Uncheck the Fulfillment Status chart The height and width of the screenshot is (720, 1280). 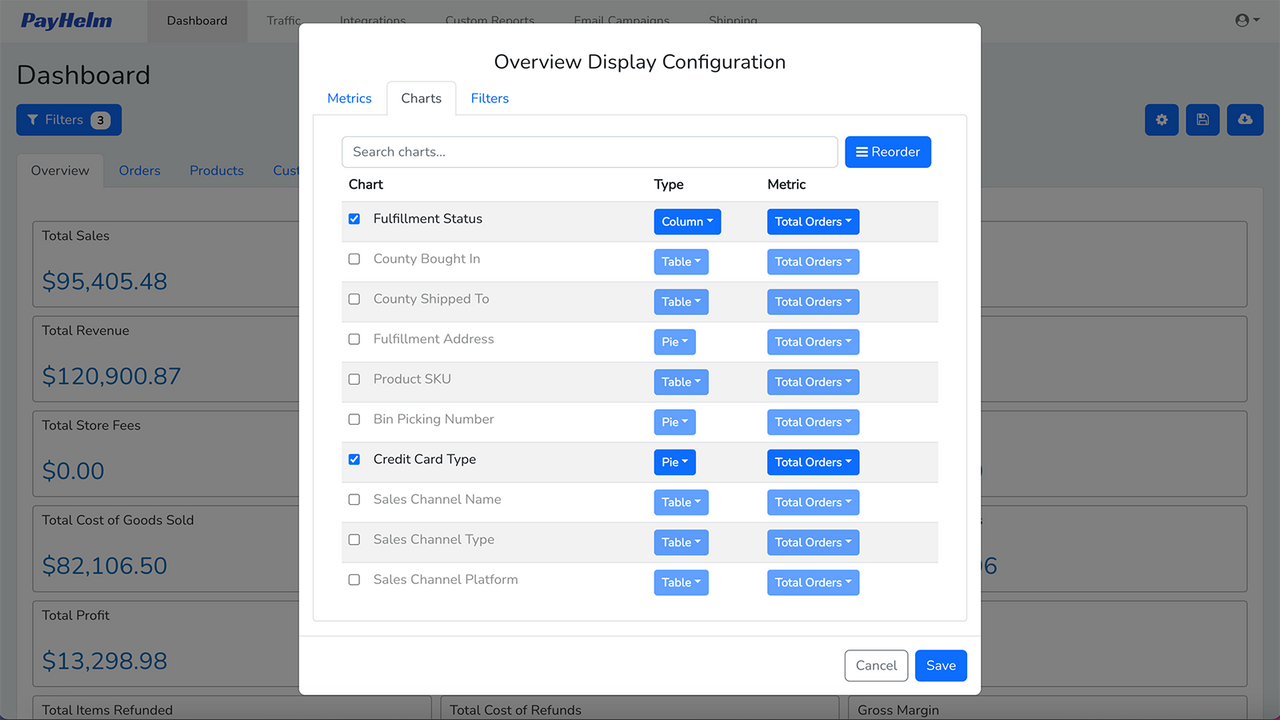tap(354, 218)
